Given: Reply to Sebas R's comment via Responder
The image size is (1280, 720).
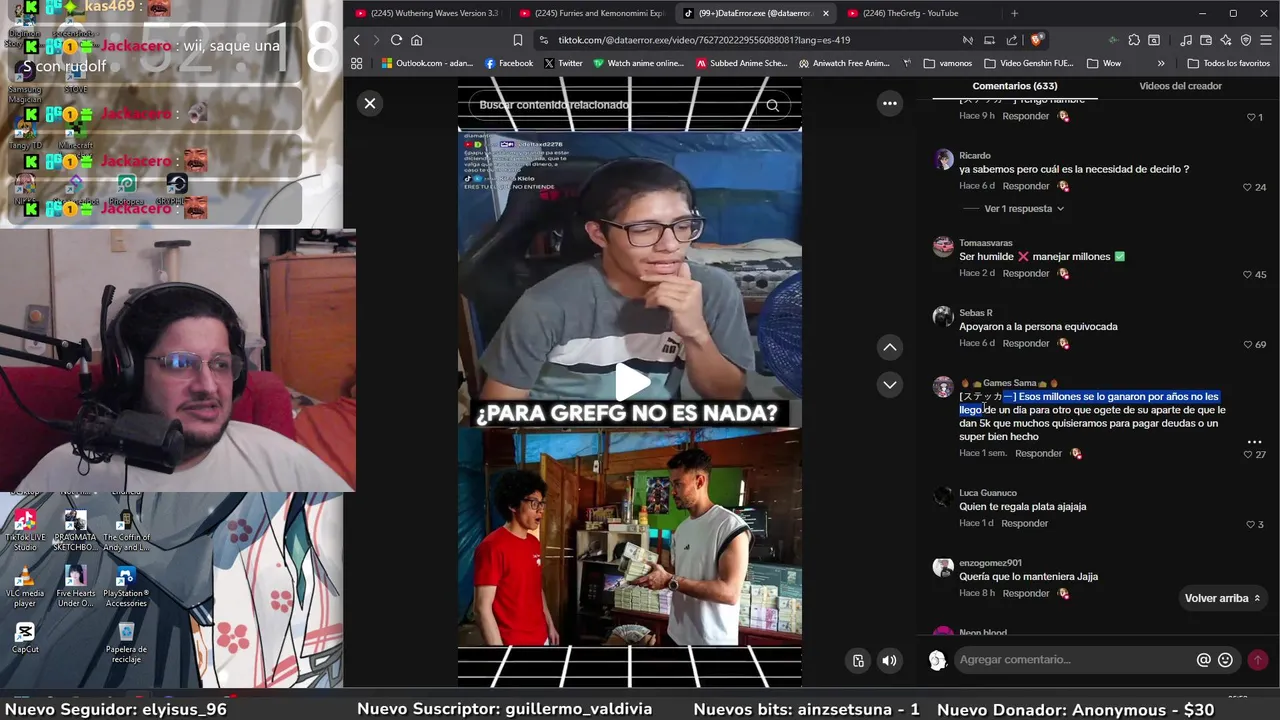Looking at the screenshot, I should [1026, 343].
